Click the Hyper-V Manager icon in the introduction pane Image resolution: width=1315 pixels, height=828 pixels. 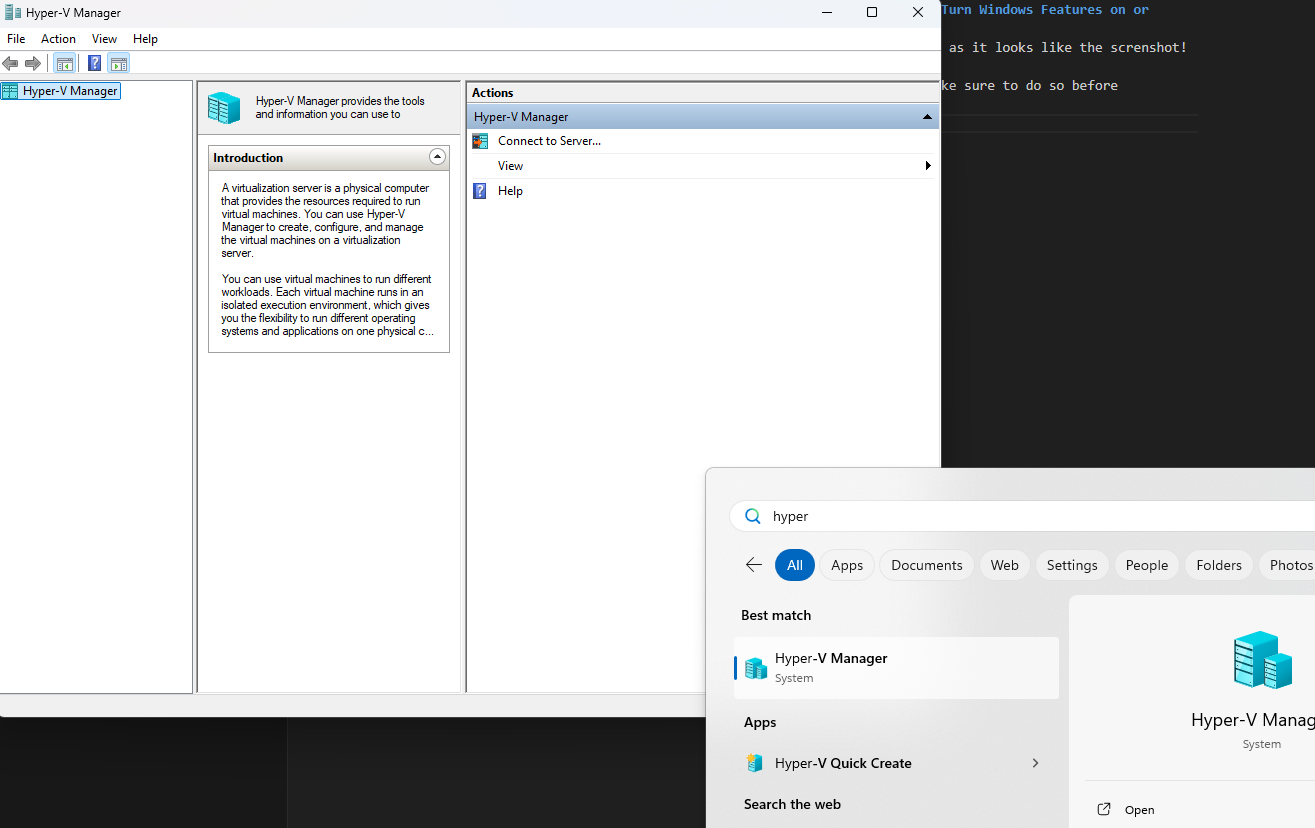tap(224, 107)
